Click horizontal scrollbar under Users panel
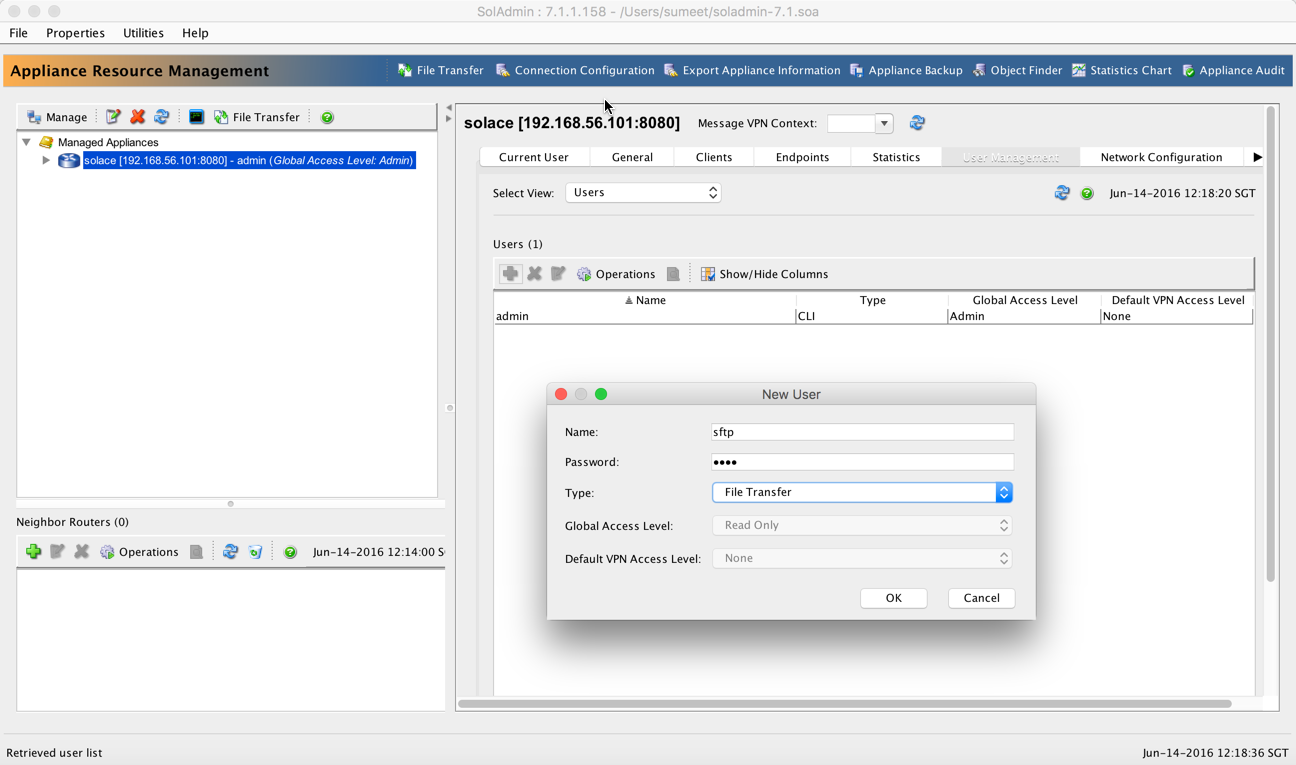 (845, 704)
